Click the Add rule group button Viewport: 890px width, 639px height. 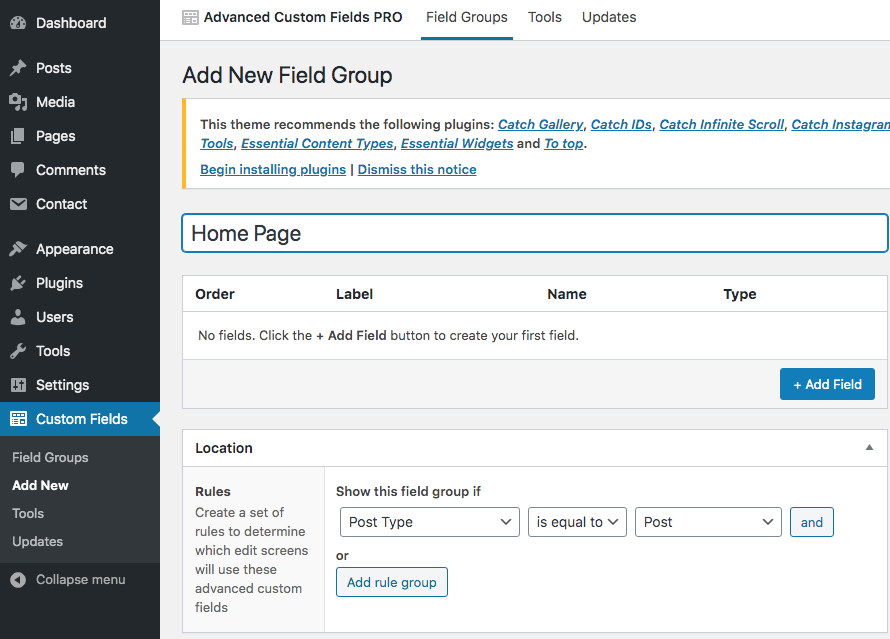[392, 582]
